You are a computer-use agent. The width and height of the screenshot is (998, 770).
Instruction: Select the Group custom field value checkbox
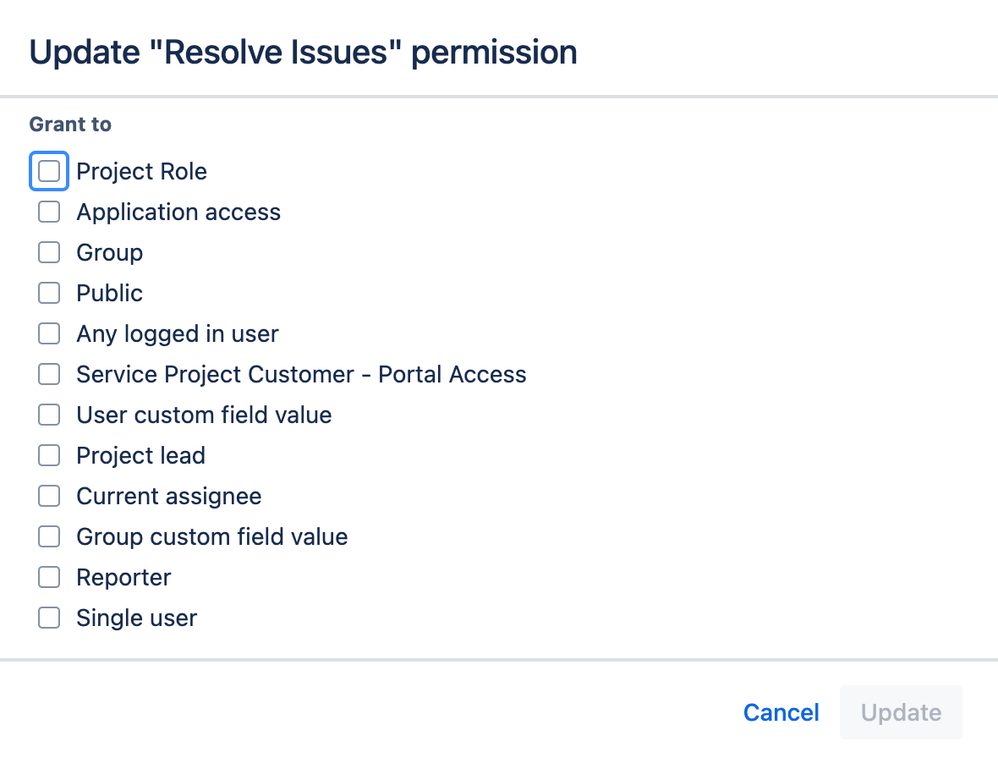[49, 537]
